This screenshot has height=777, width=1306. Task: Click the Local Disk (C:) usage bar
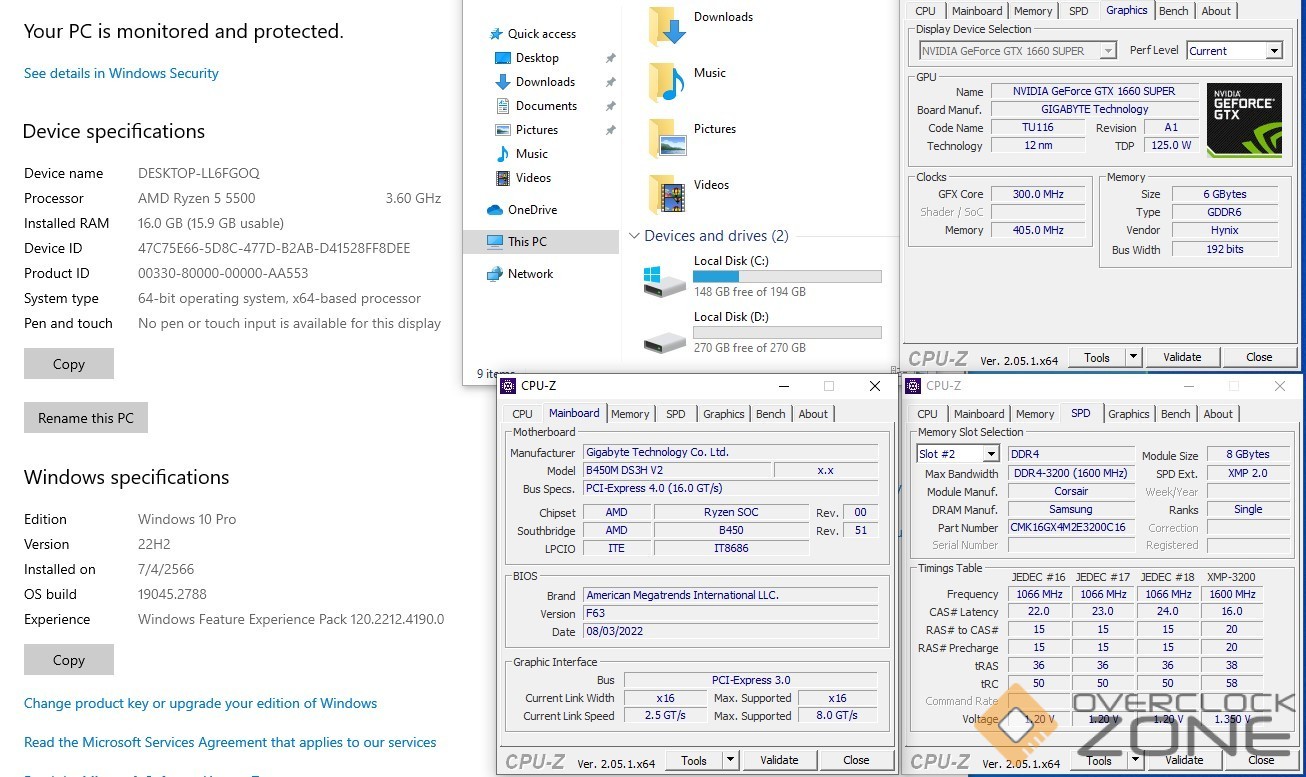tap(787, 277)
